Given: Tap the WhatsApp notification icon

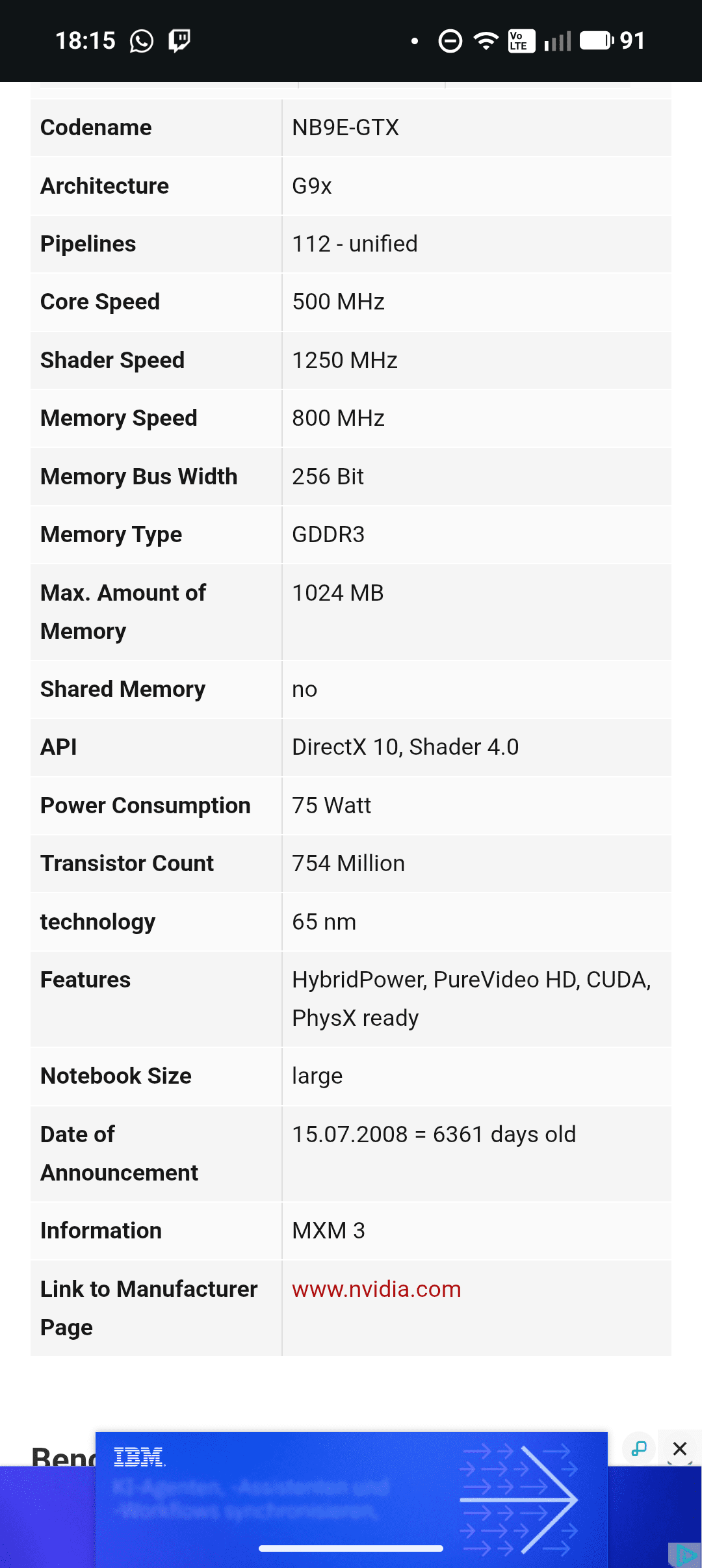Looking at the screenshot, I should (x=142, y=41).
